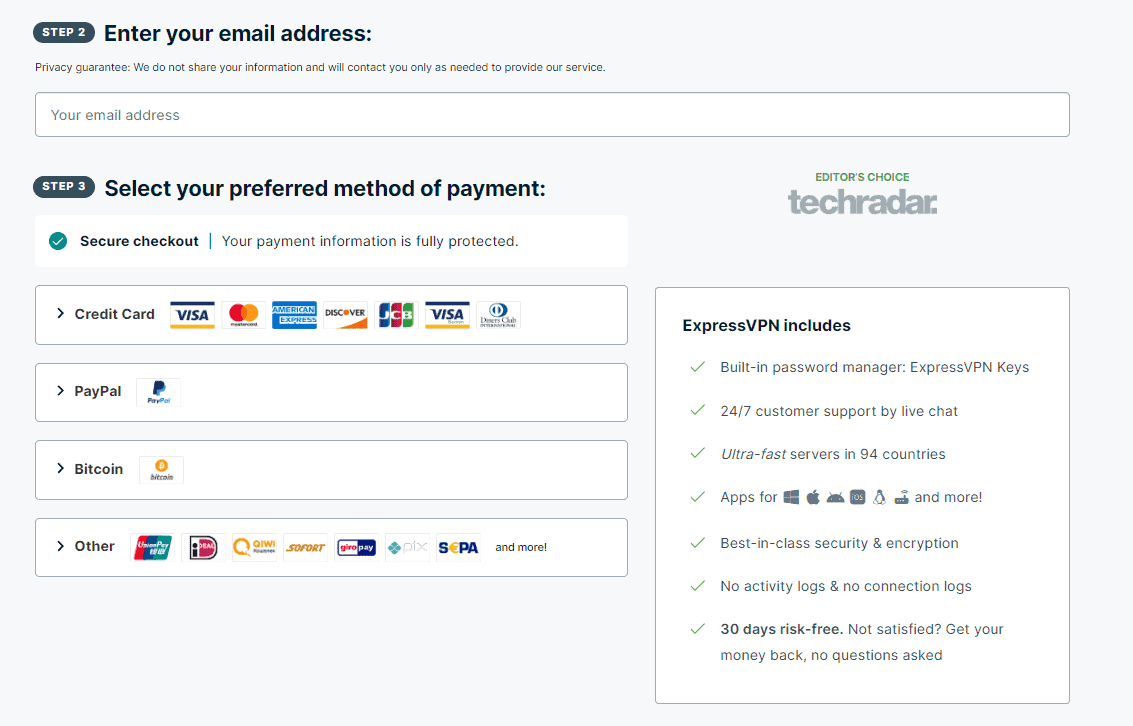Click the Bitcoin logo icon

tap(161, 470)
